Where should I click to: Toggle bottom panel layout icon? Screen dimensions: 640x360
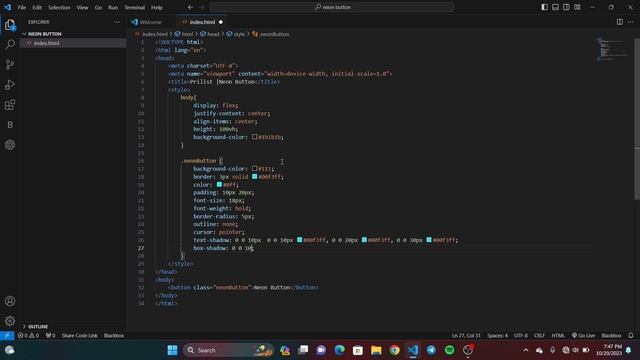click(556, 7)
